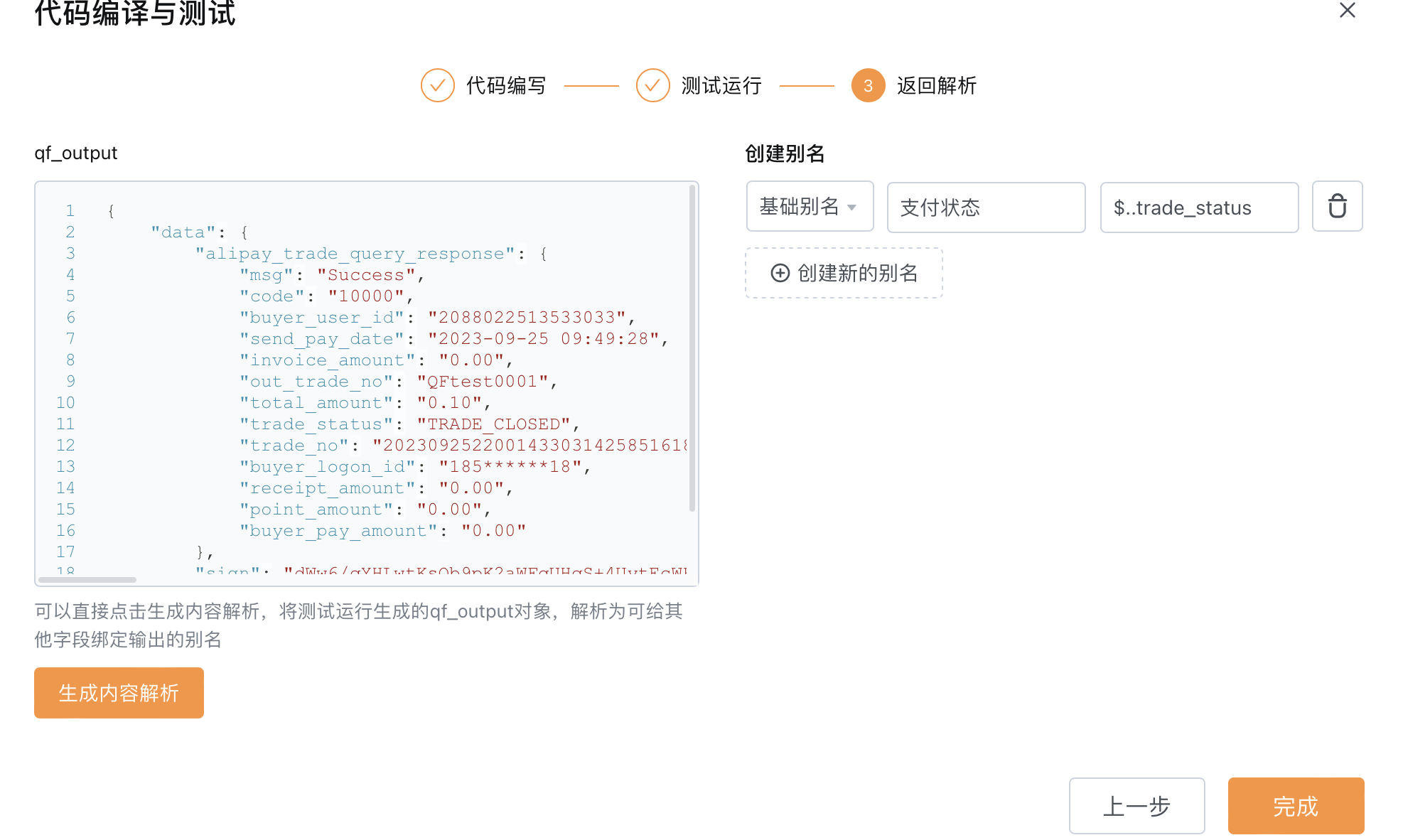Image resolution: width=1403 pixels, height=840 pixels.
Task: Click the plus icon for new alias
Action: pyautogui.click(x=780, y=273)
